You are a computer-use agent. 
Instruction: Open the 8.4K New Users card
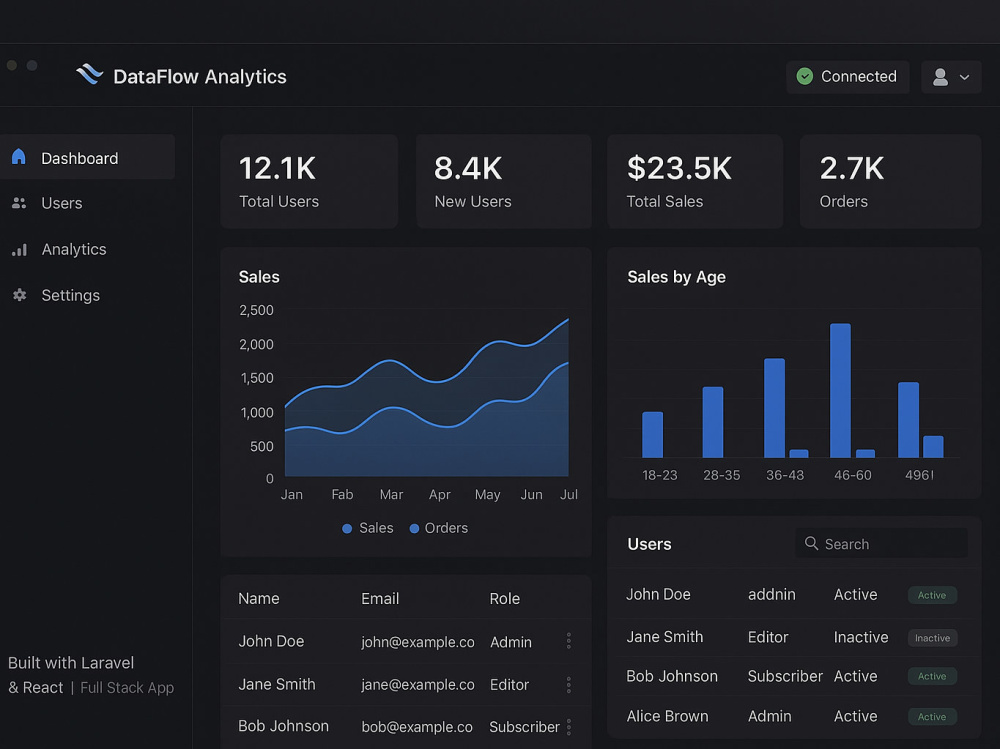tap(504, 181)
